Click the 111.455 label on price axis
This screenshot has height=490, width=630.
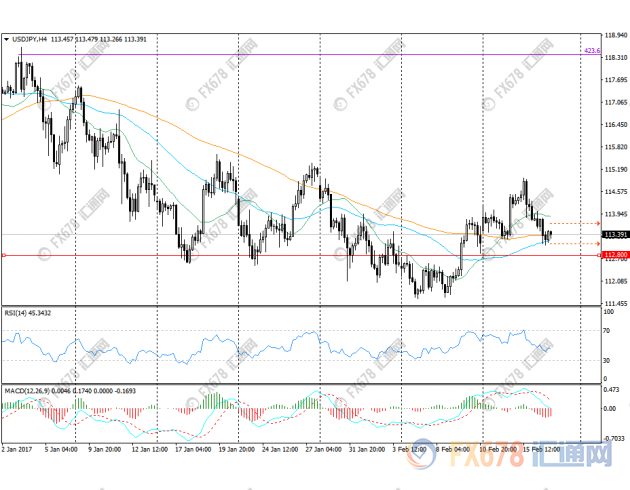(x=616, y=303)
